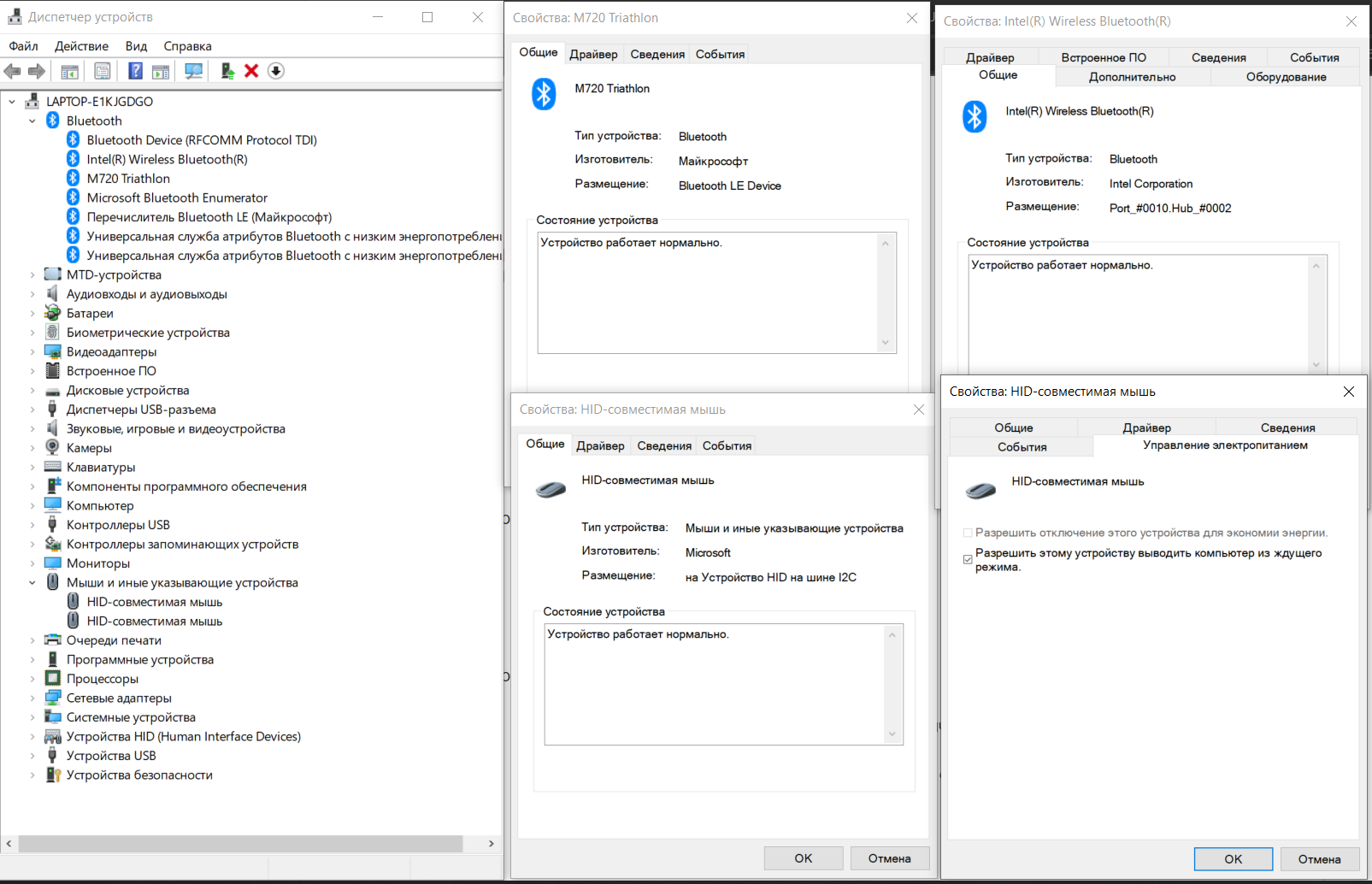Screen dimensions: 1372x884
Task: Close the power management HID mouse dialog
Action: (1348, 392)
